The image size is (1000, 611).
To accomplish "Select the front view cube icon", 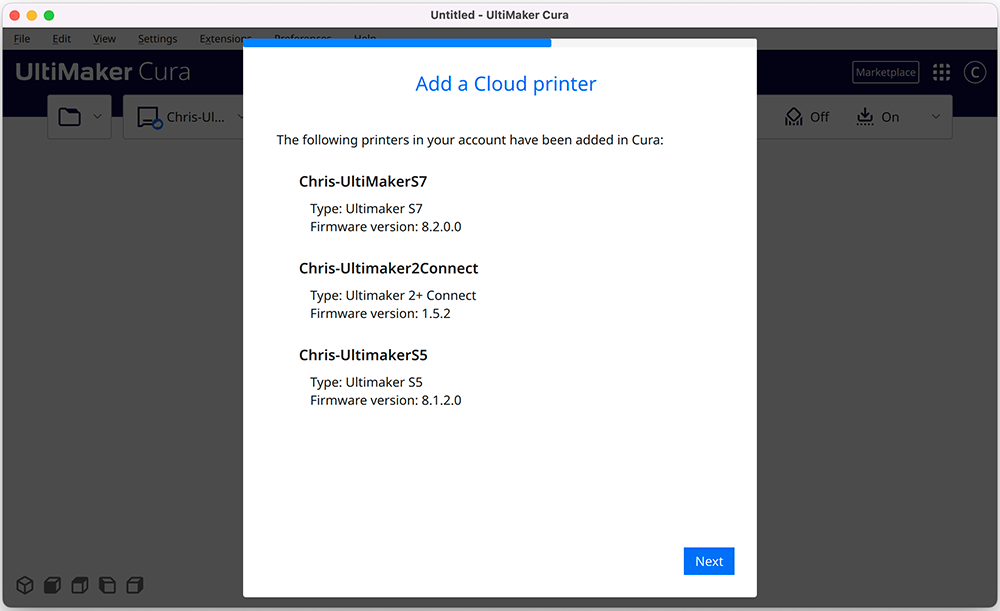I will [x=53, y=585].
